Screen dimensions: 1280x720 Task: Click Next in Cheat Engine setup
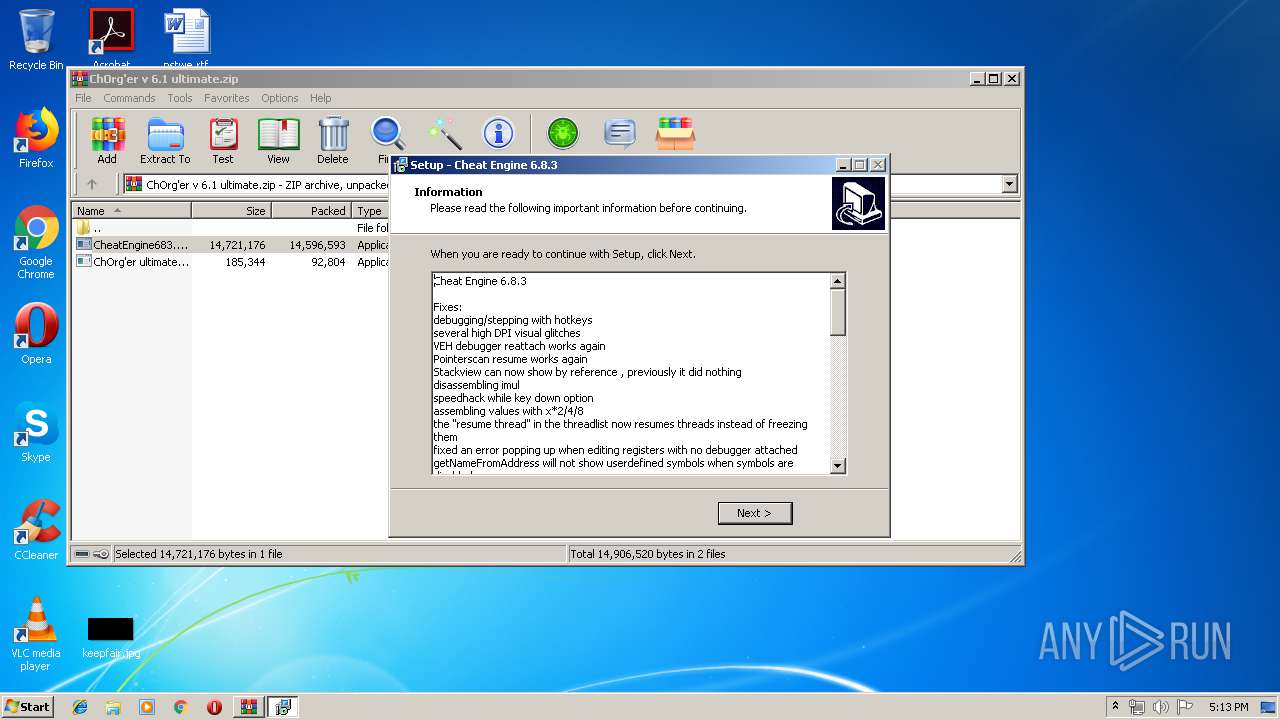click(x=755, y=513)
